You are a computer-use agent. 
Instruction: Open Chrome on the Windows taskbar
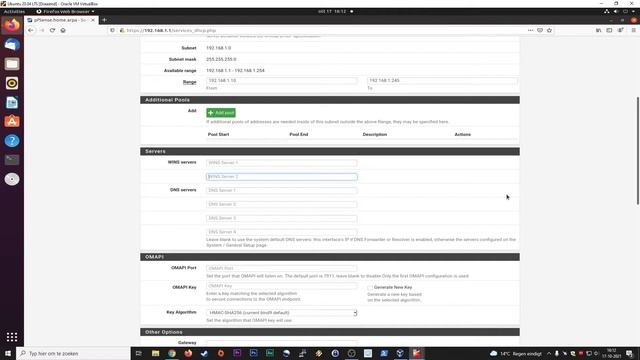point(172,353)
